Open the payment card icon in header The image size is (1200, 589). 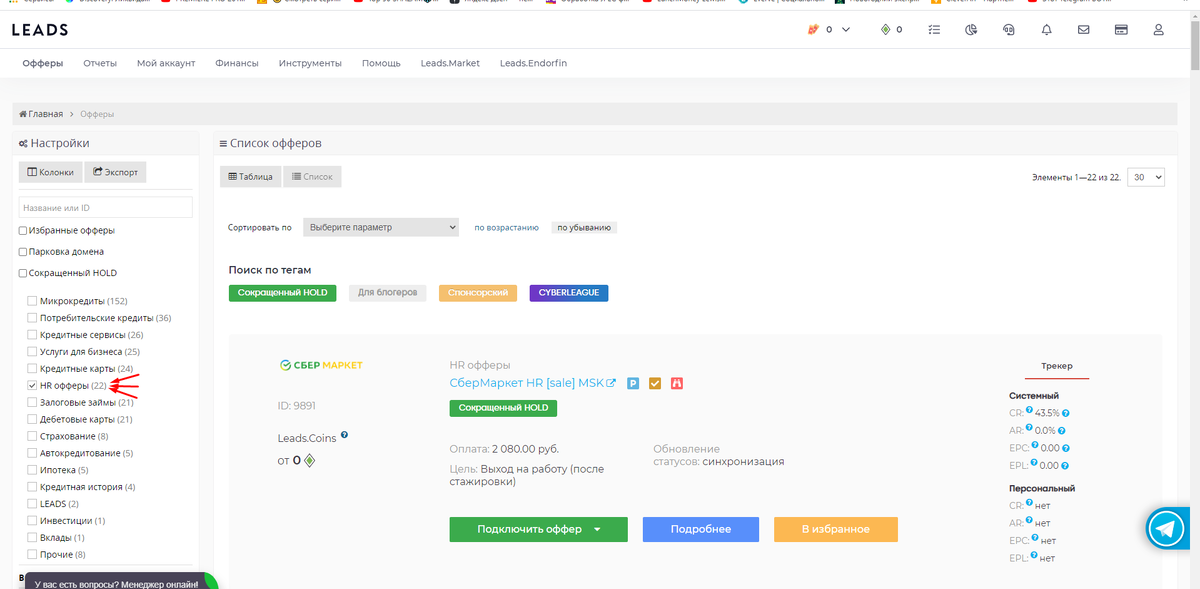1121,30
